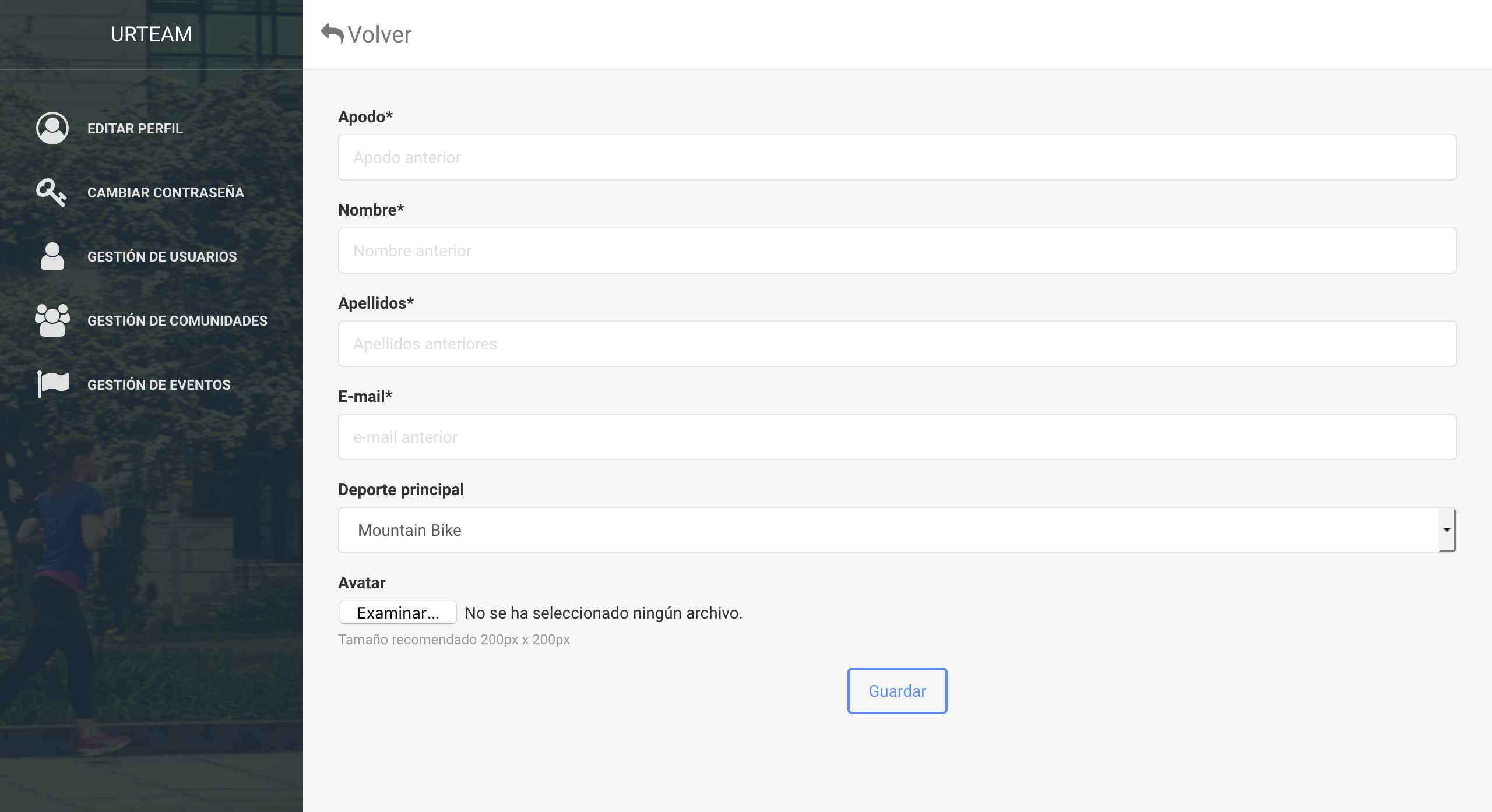The height and width of the screenshot is (812, 1492).
Task: Go to CAMBIAR CONTRASEÑA section
Action: [166, 192]
